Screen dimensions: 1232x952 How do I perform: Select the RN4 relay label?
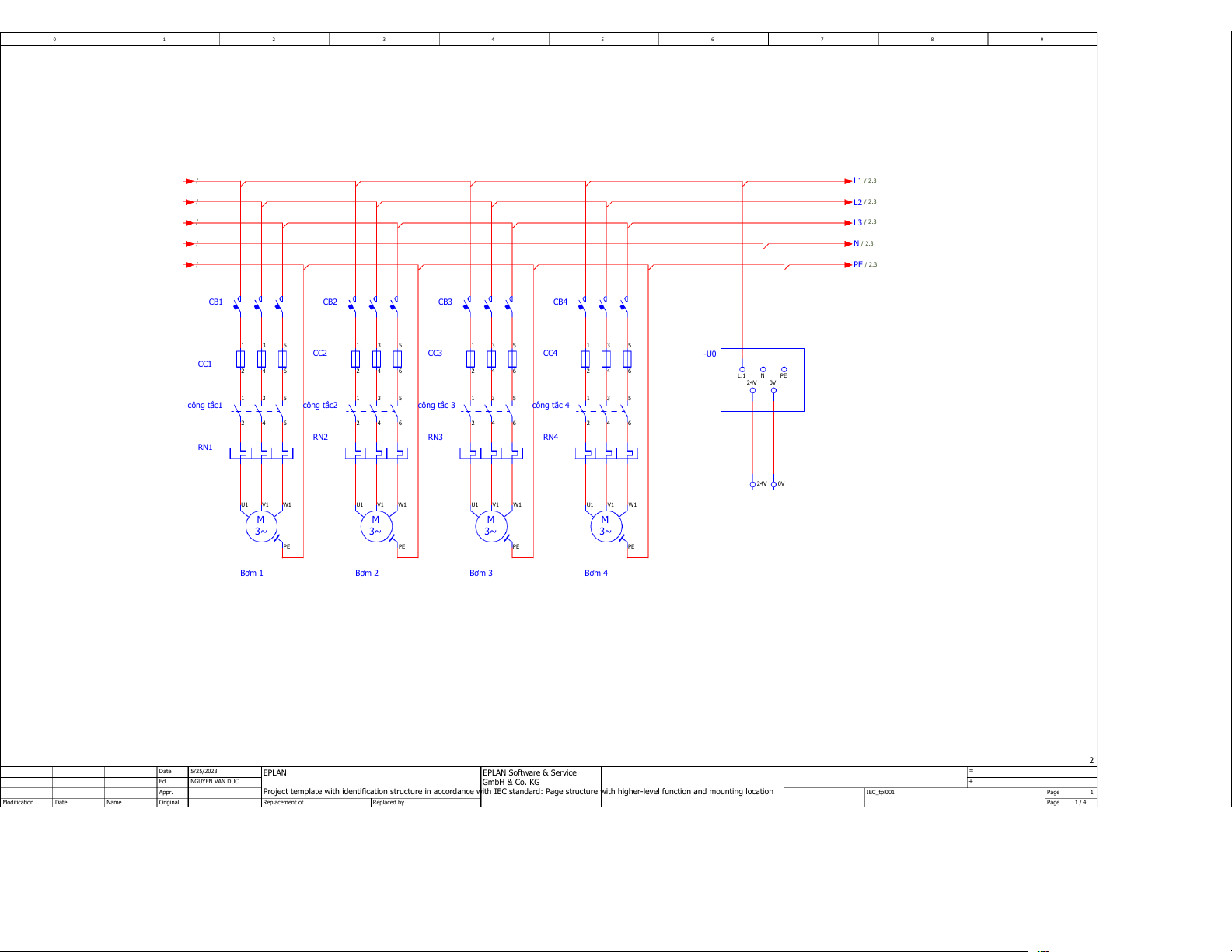(550, 437)
